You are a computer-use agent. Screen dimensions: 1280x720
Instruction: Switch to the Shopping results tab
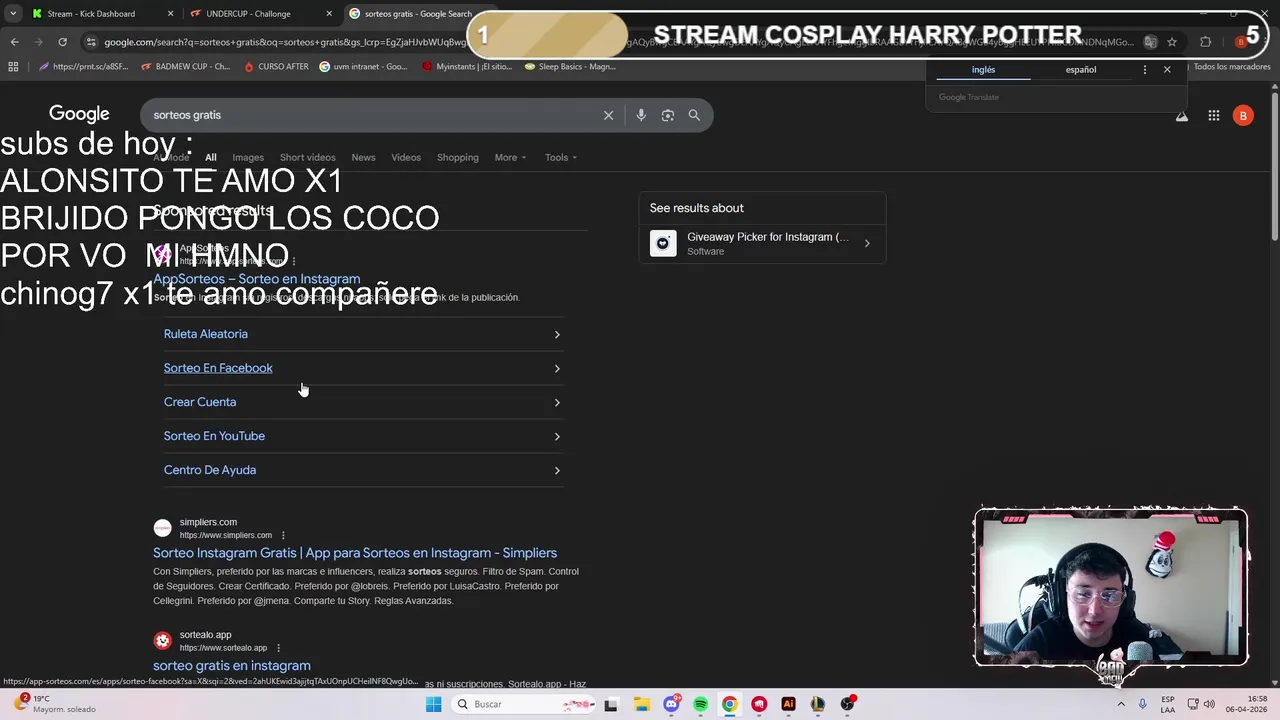(x=457, y=157)
